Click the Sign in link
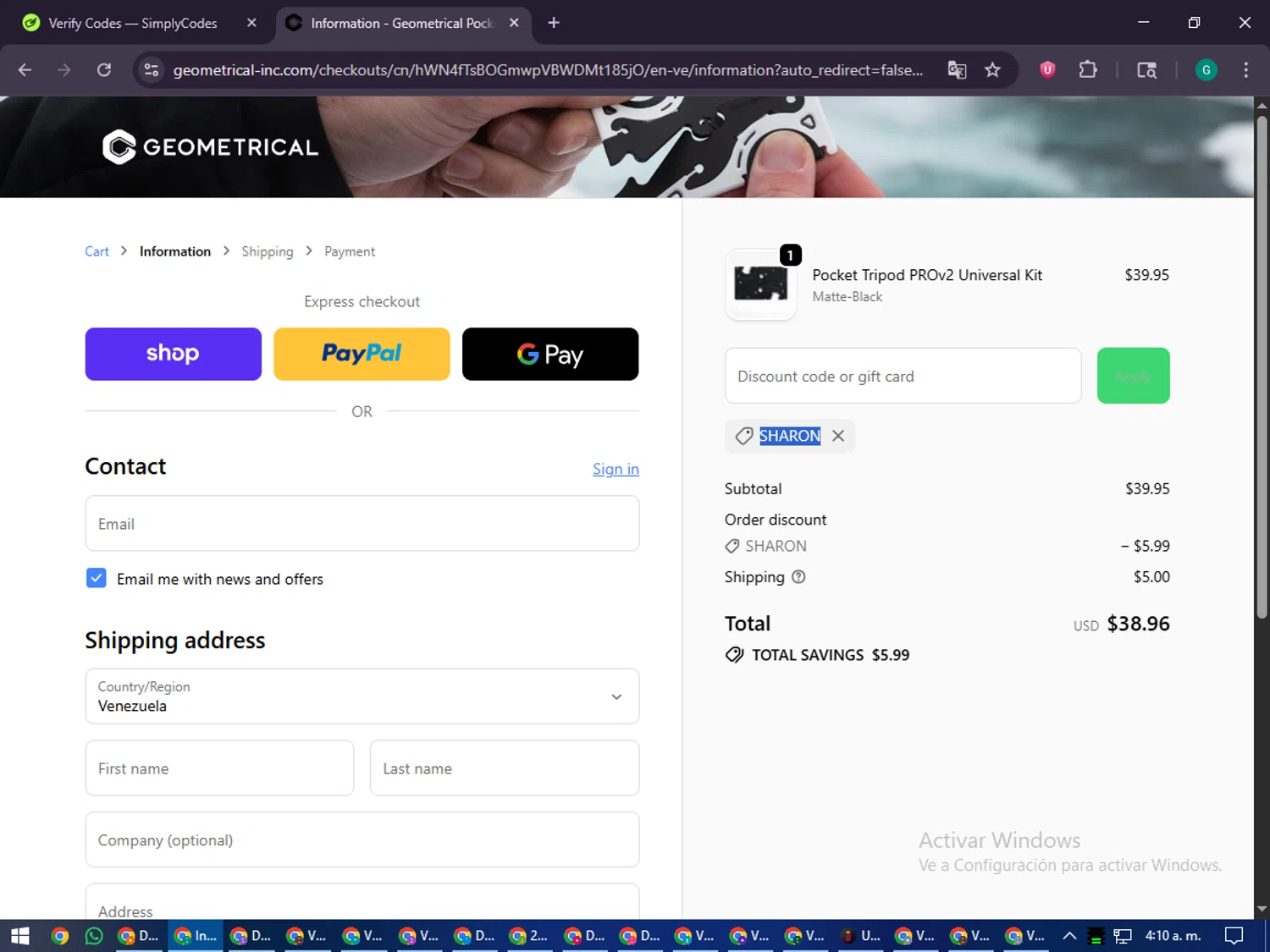This screenshot has height=952, width=1270. click(616, 469)
